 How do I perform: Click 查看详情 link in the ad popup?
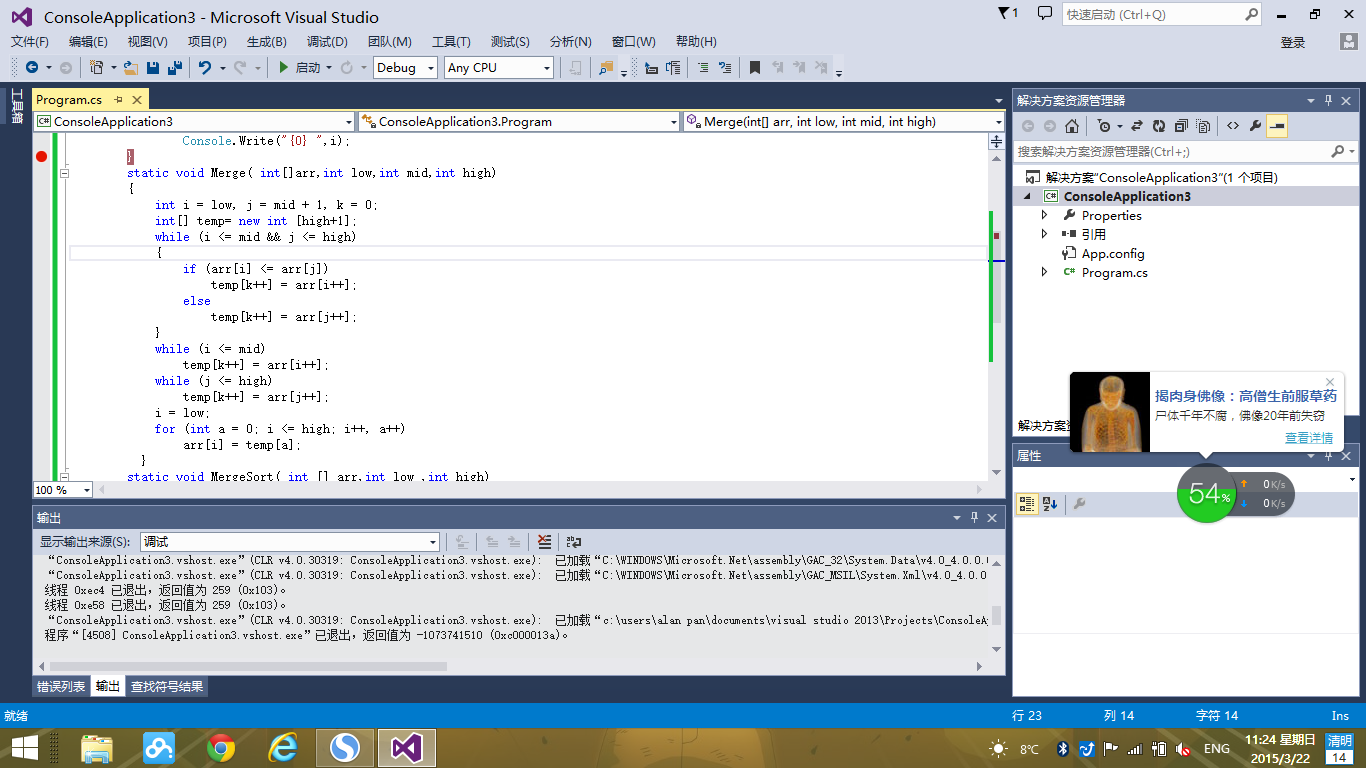point(1309,438)
